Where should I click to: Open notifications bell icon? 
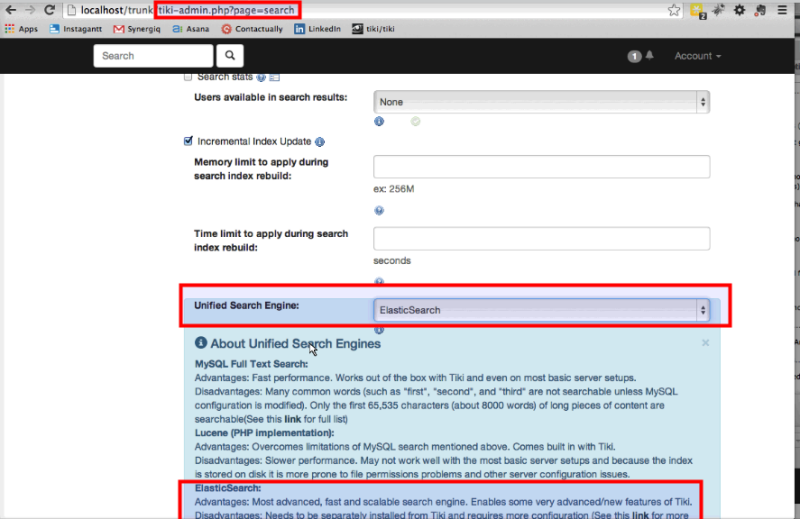[649, 55]
